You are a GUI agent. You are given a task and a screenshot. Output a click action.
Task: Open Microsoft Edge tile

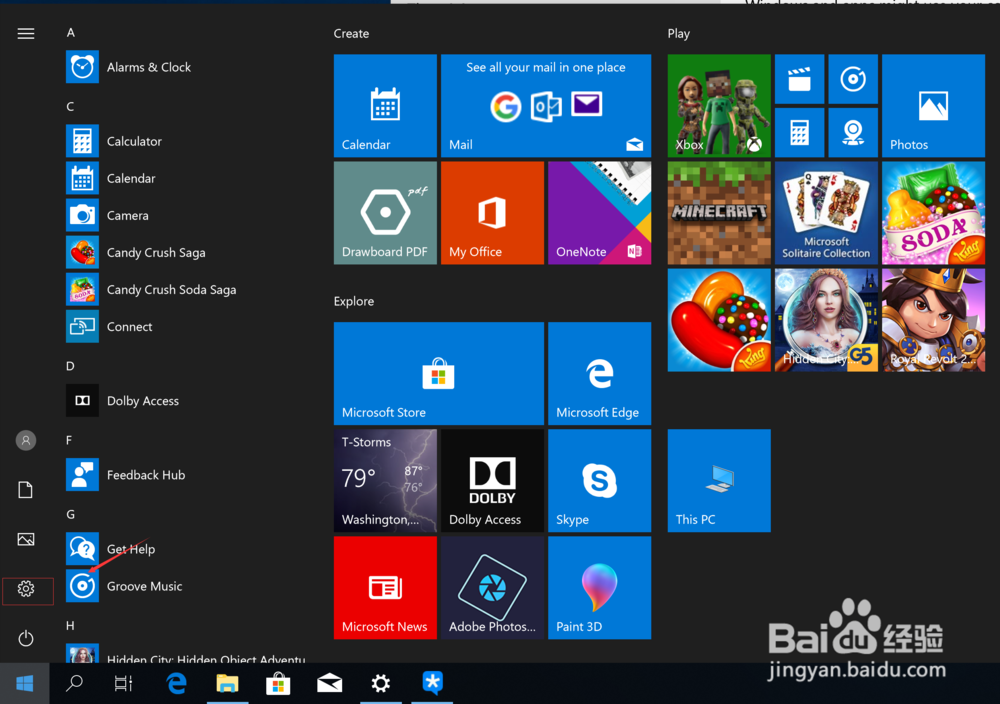(599, 374)
